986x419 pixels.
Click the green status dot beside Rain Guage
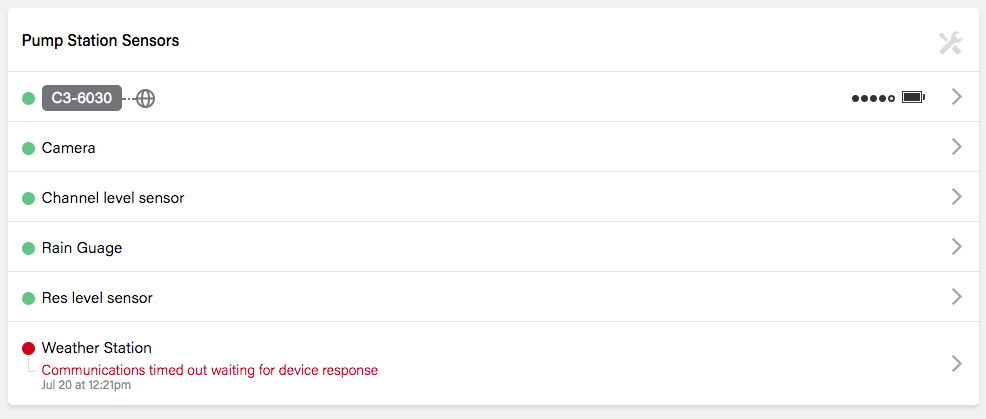pyautogui.click(x=28, y=248)
